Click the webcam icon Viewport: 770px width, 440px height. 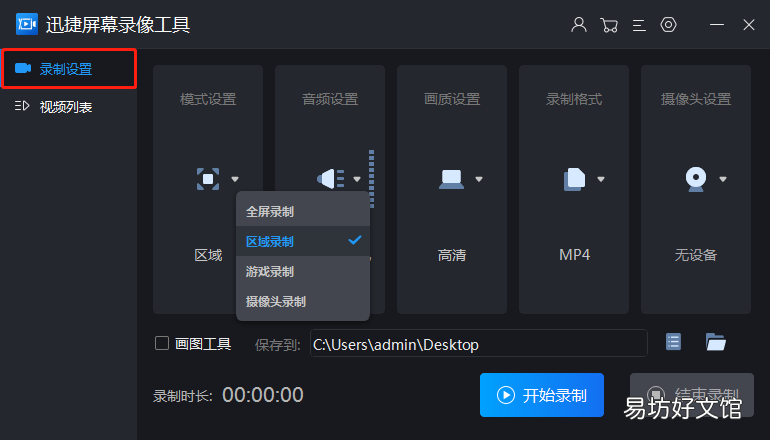696,179
